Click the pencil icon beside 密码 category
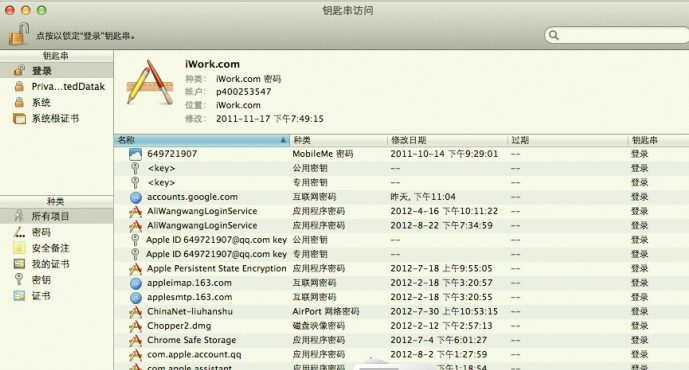 tap(19, 232)
